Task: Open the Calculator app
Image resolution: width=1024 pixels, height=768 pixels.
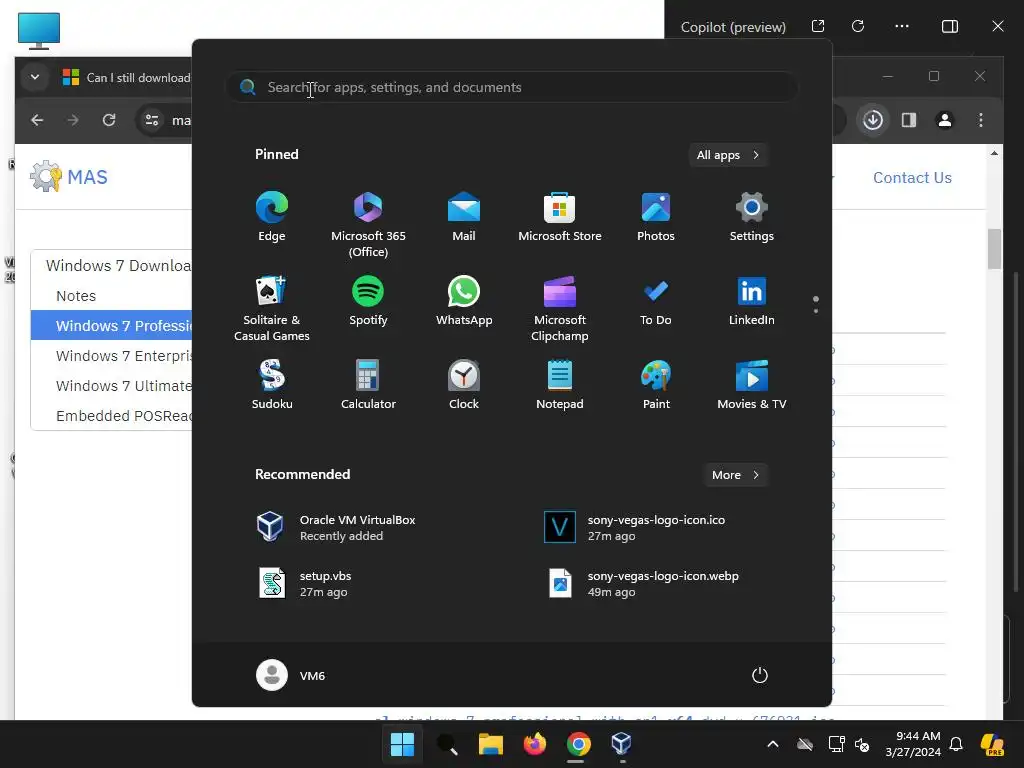Action: pyautogui.click(x=368, y=385)
